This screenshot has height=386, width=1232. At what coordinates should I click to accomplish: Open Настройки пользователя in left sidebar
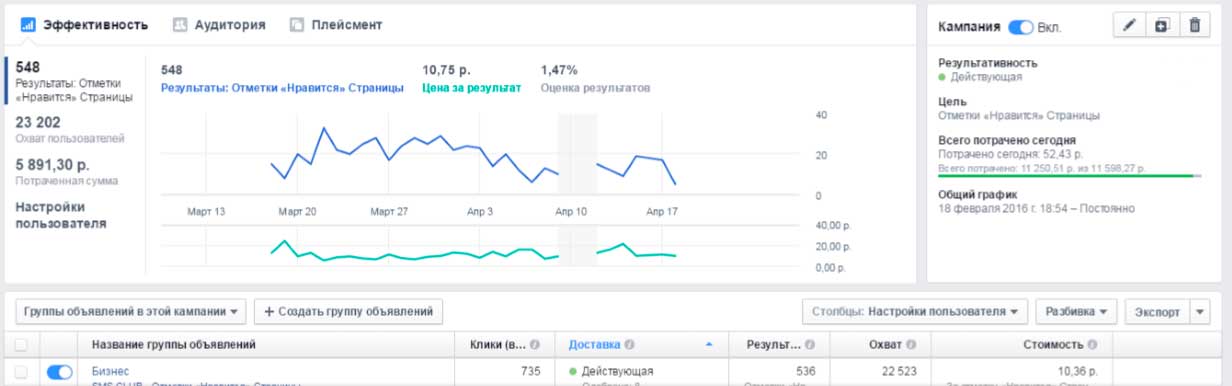(61, 215)
